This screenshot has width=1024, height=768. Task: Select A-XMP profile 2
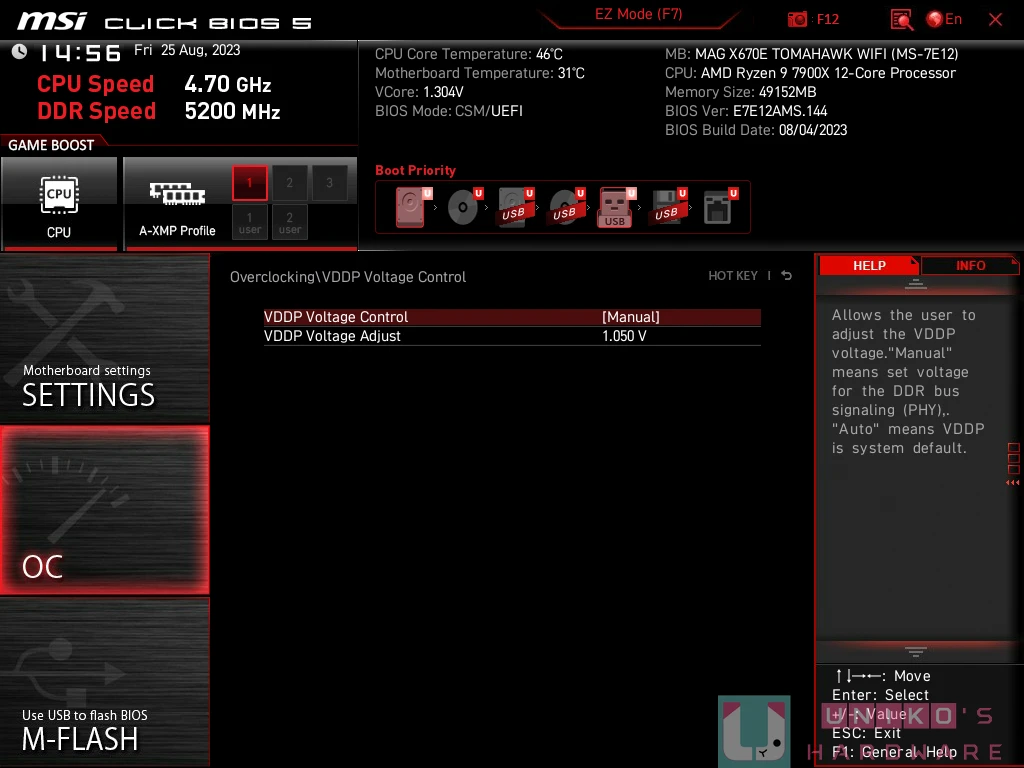click(x=289, y=183)
